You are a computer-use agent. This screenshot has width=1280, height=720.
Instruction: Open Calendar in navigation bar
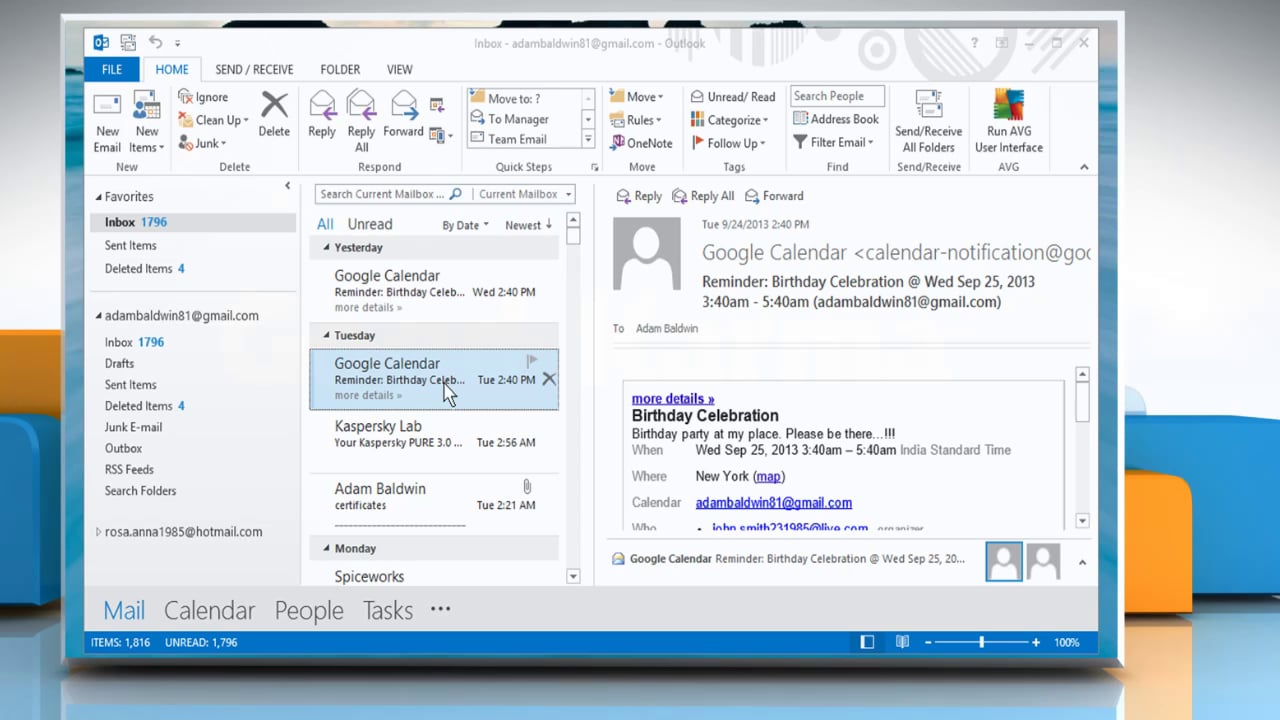209,610
